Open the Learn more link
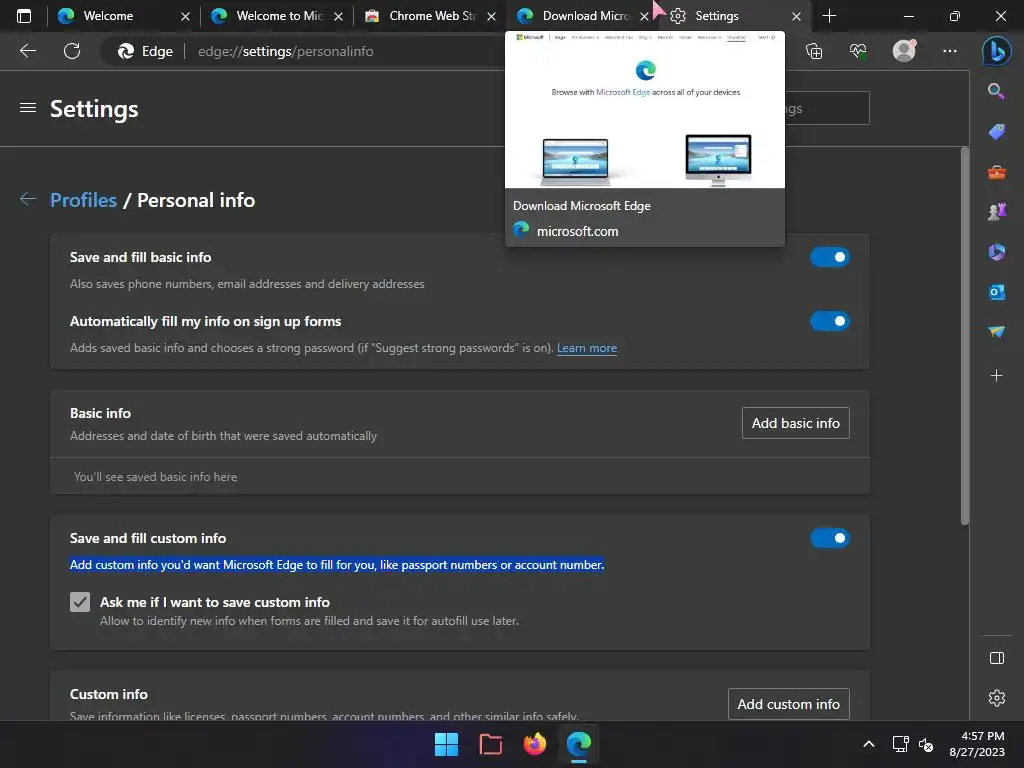 click(x=586, y=348)
